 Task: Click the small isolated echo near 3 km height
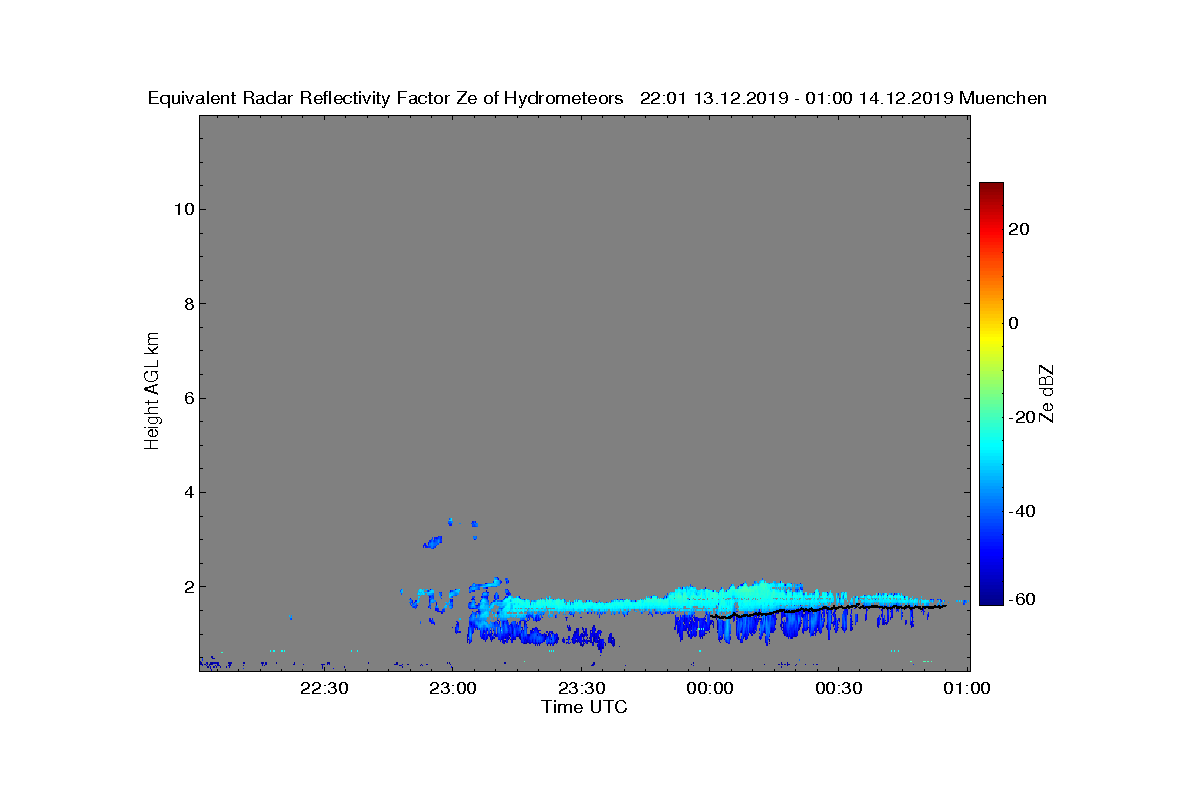[x=433, y=543]
